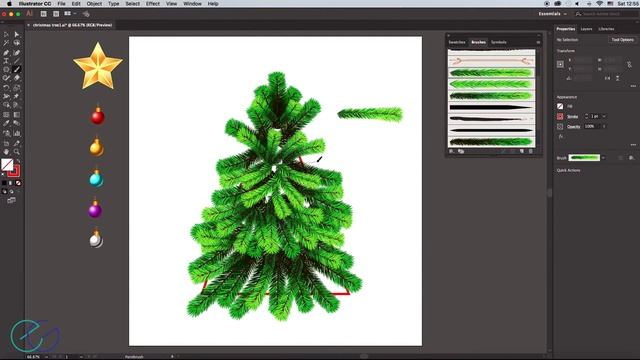Open the Window menu
The height and width of the screenshot is (360, 640).
192,4
